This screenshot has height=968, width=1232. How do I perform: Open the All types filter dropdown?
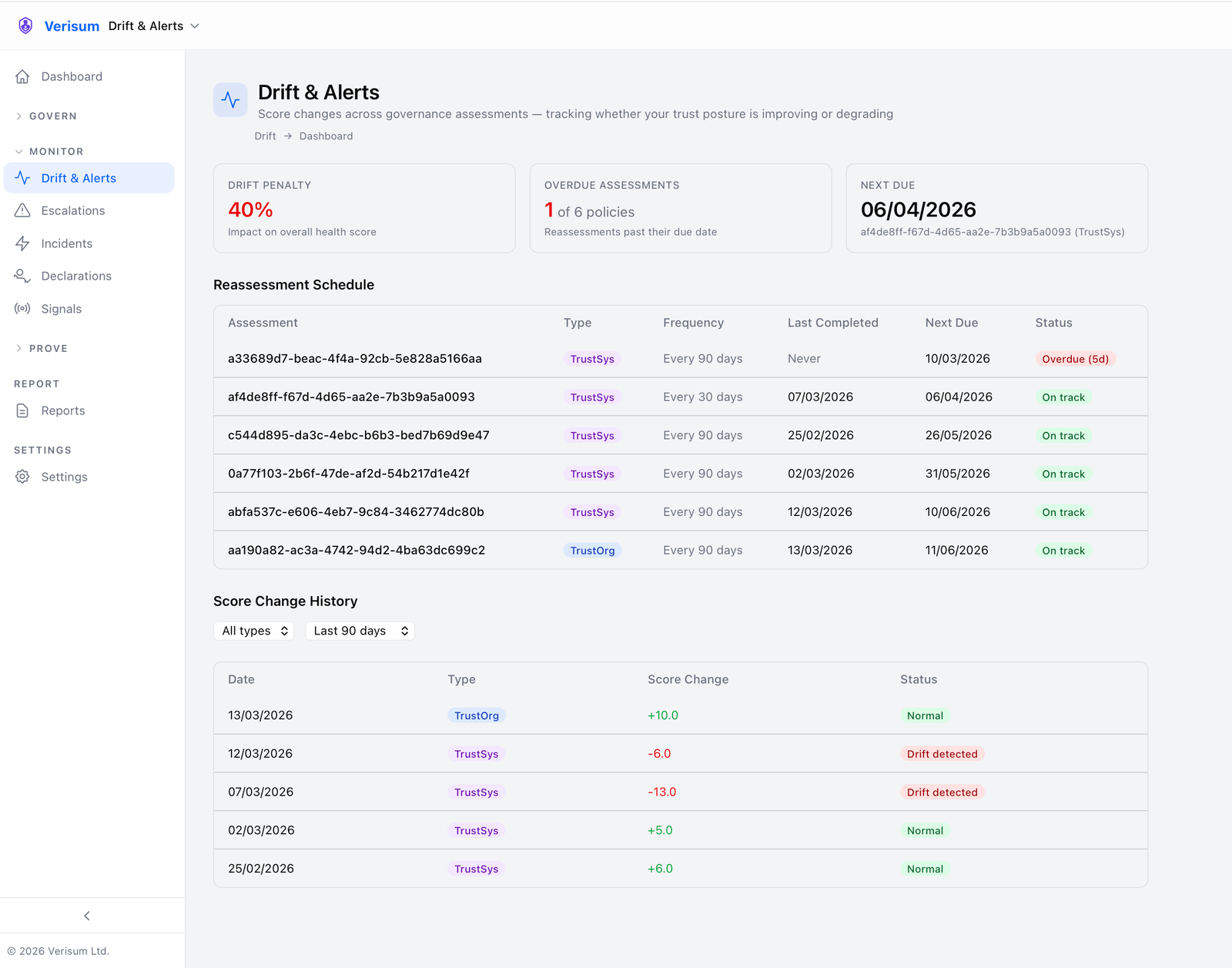pos(253,631)
